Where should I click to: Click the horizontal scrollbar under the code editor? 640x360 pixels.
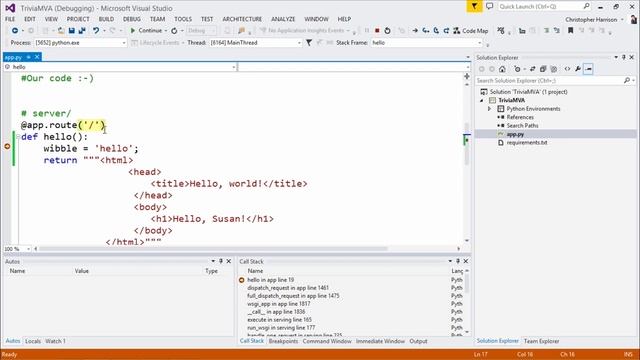(x=212, y=249)
